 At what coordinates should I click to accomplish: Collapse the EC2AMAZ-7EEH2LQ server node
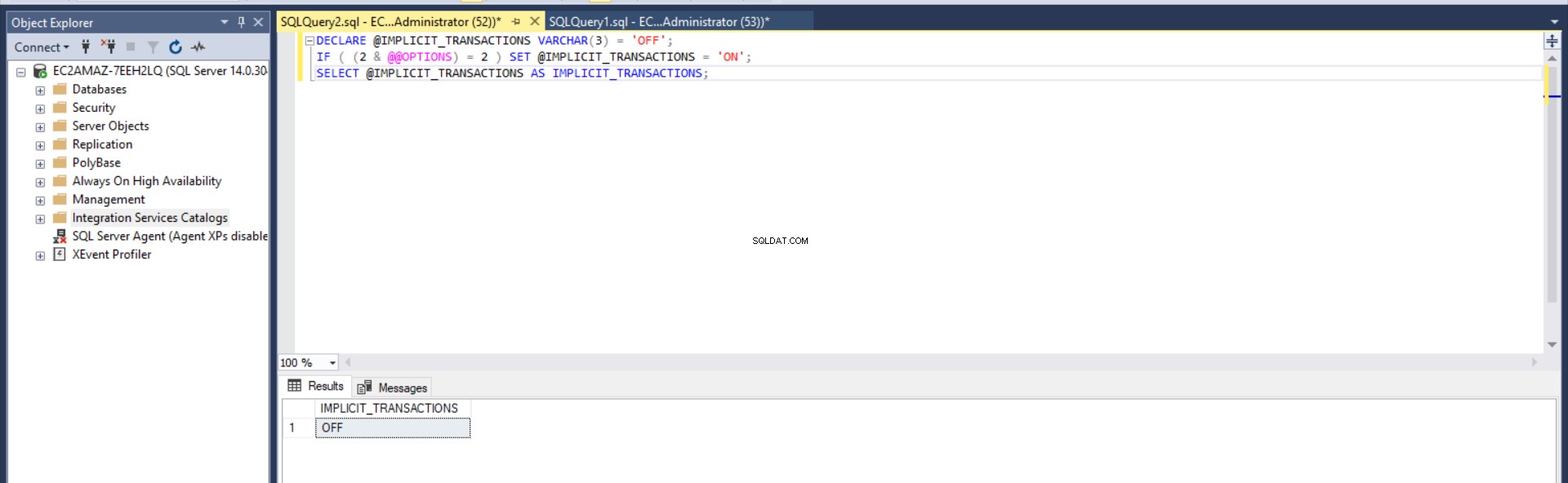pyautogui.click(x=21, y=72)
